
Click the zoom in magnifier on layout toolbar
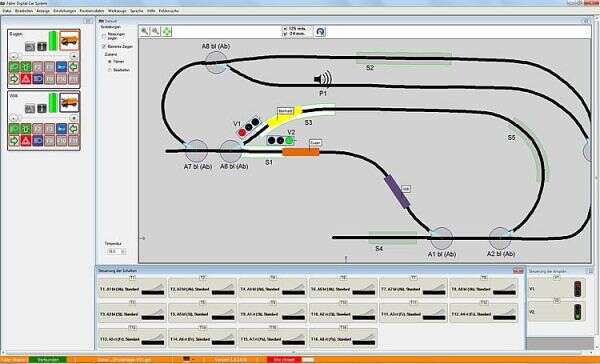(145, 31)
